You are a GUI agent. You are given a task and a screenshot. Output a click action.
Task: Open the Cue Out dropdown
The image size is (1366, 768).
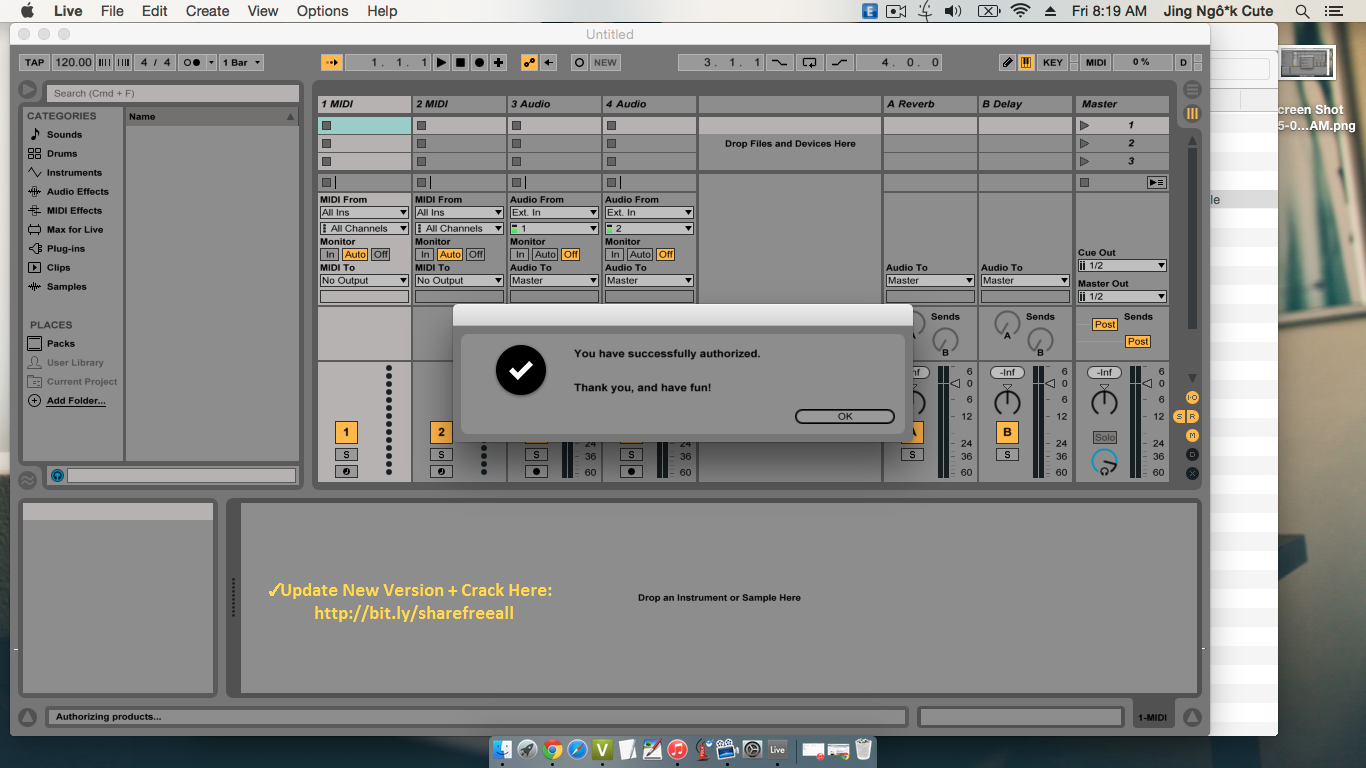pos(1122,265)
